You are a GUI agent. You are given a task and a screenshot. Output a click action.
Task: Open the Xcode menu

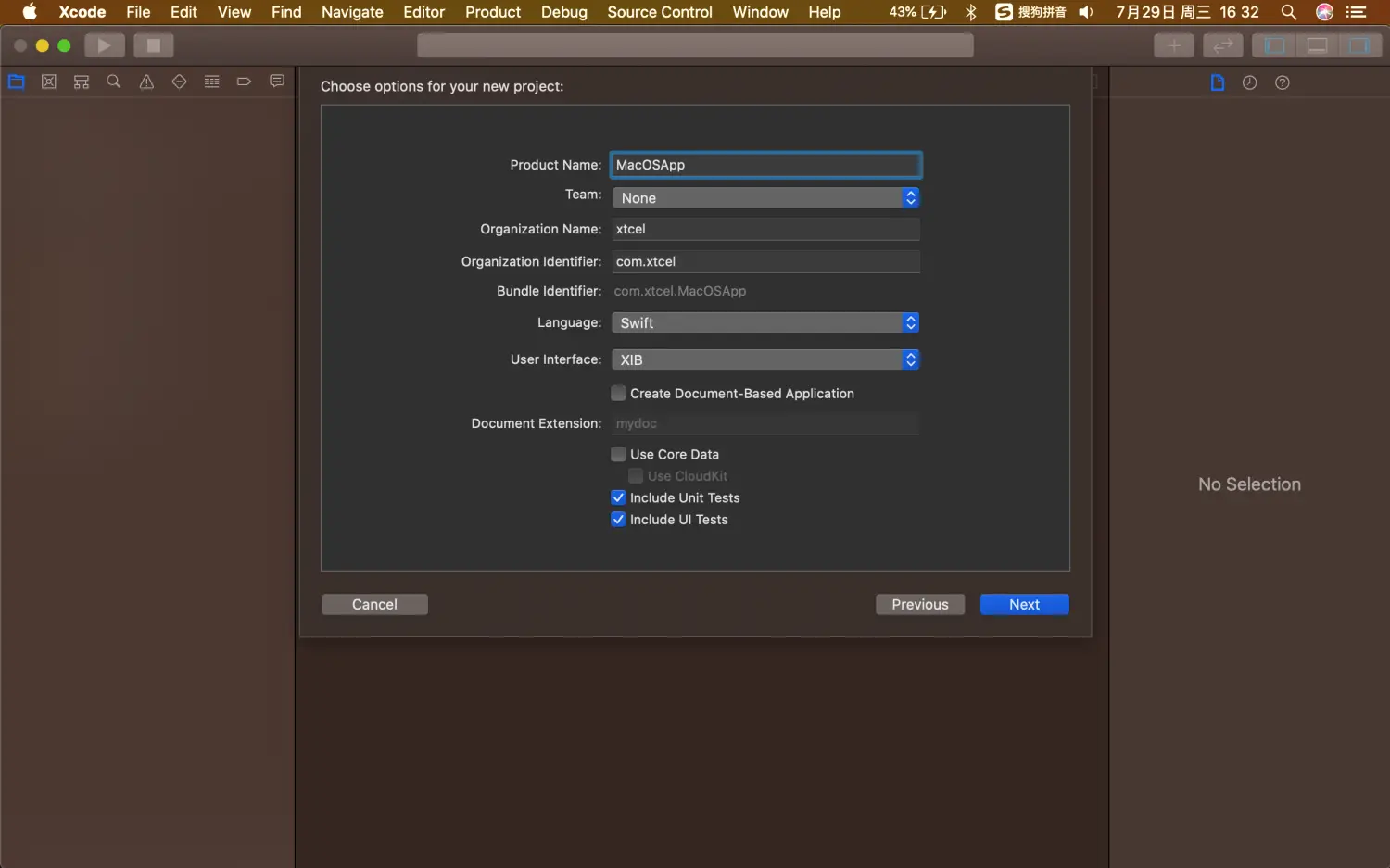point(82,12)
